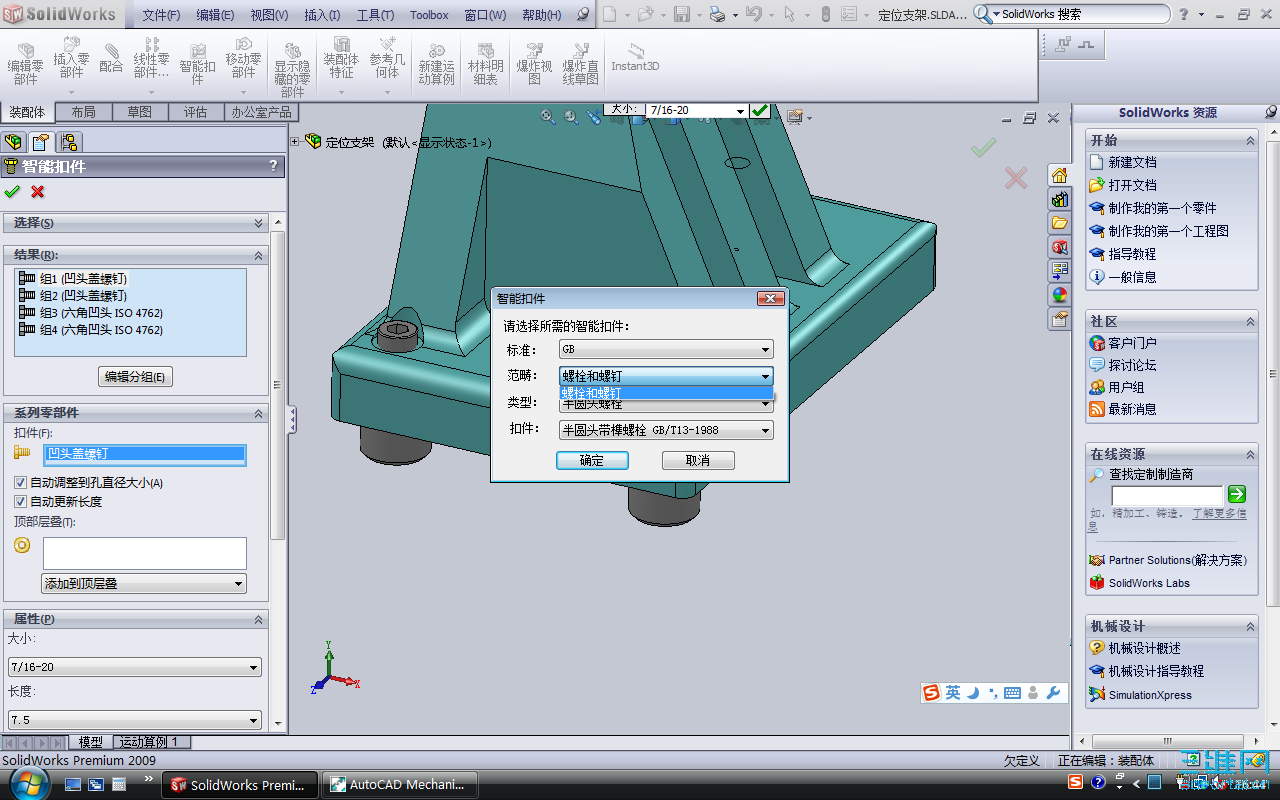Click the 扣件 name input field
Image resolution: width=1280 pixels, height=800 pixels.
coord(145,454)
